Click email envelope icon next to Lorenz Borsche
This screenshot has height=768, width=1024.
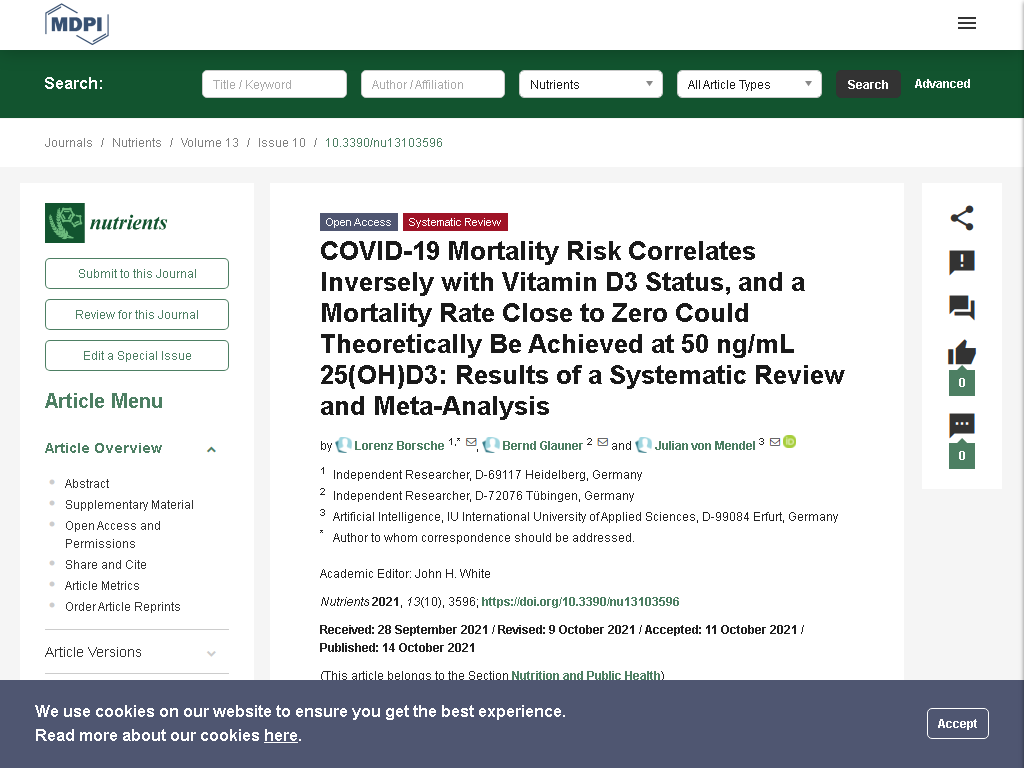[471, 442]
